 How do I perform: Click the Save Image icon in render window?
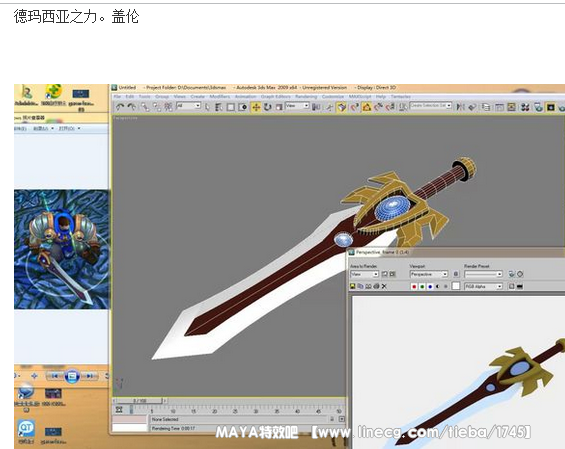[353, 286]
